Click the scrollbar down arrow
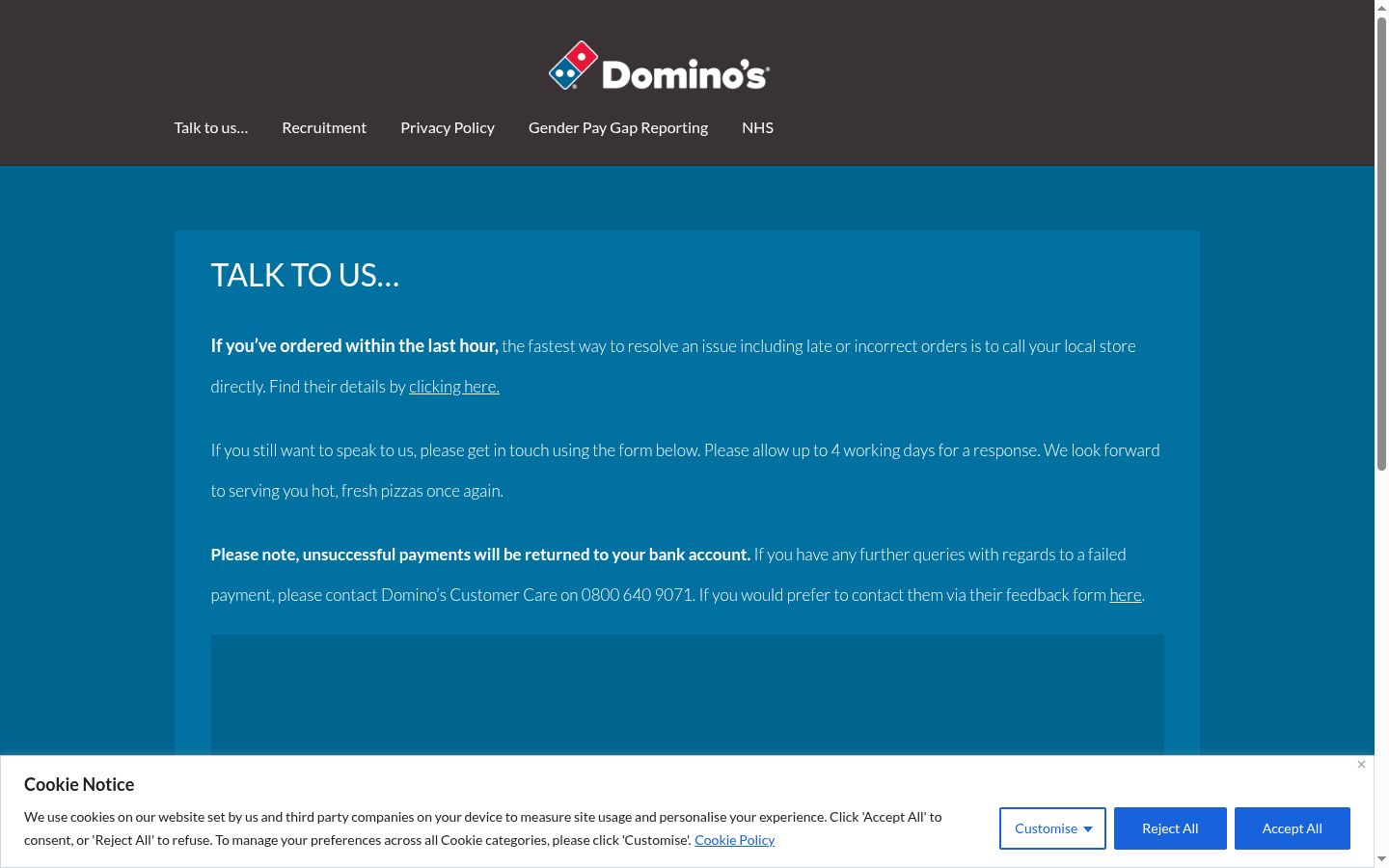Image resolution: width=1389 pixels, height=868 pixels. 1381,858
